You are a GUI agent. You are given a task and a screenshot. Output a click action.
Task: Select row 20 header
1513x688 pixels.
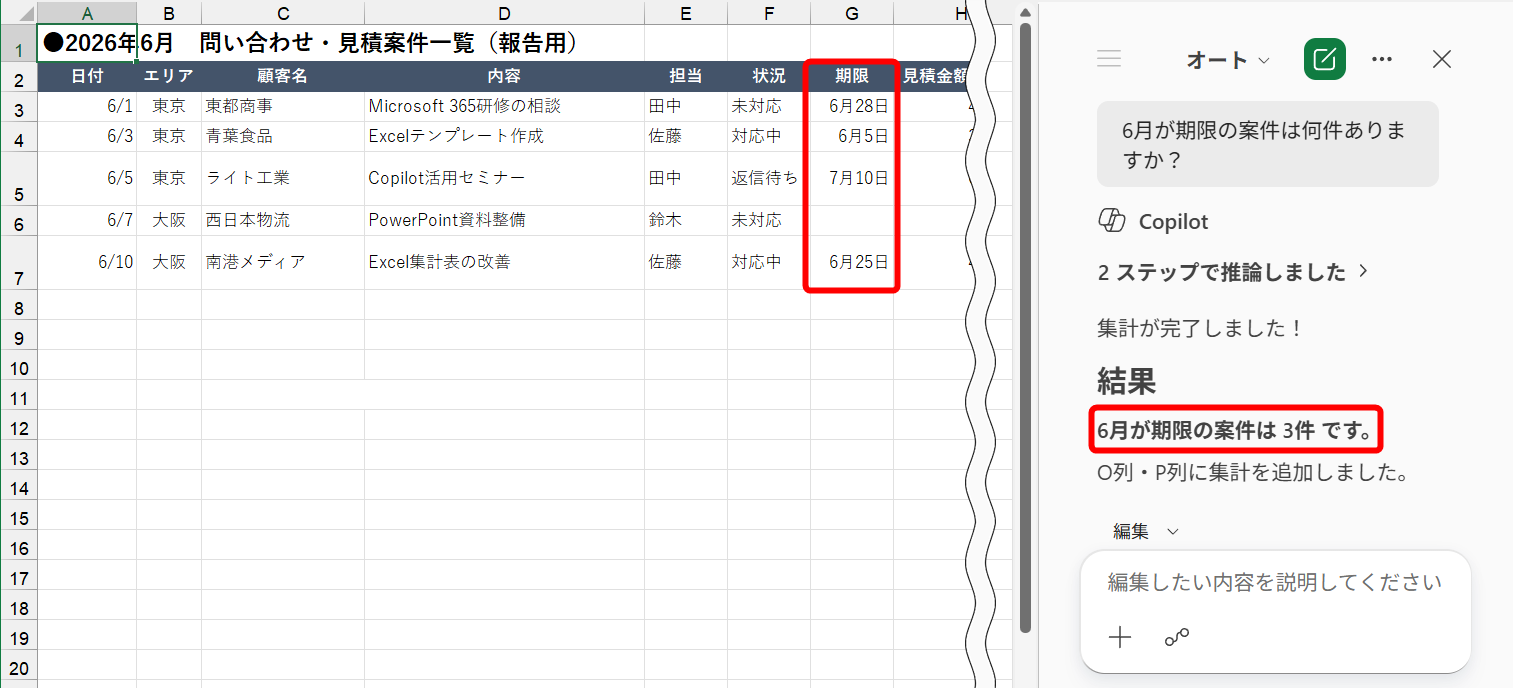click(x=19, y=667)
